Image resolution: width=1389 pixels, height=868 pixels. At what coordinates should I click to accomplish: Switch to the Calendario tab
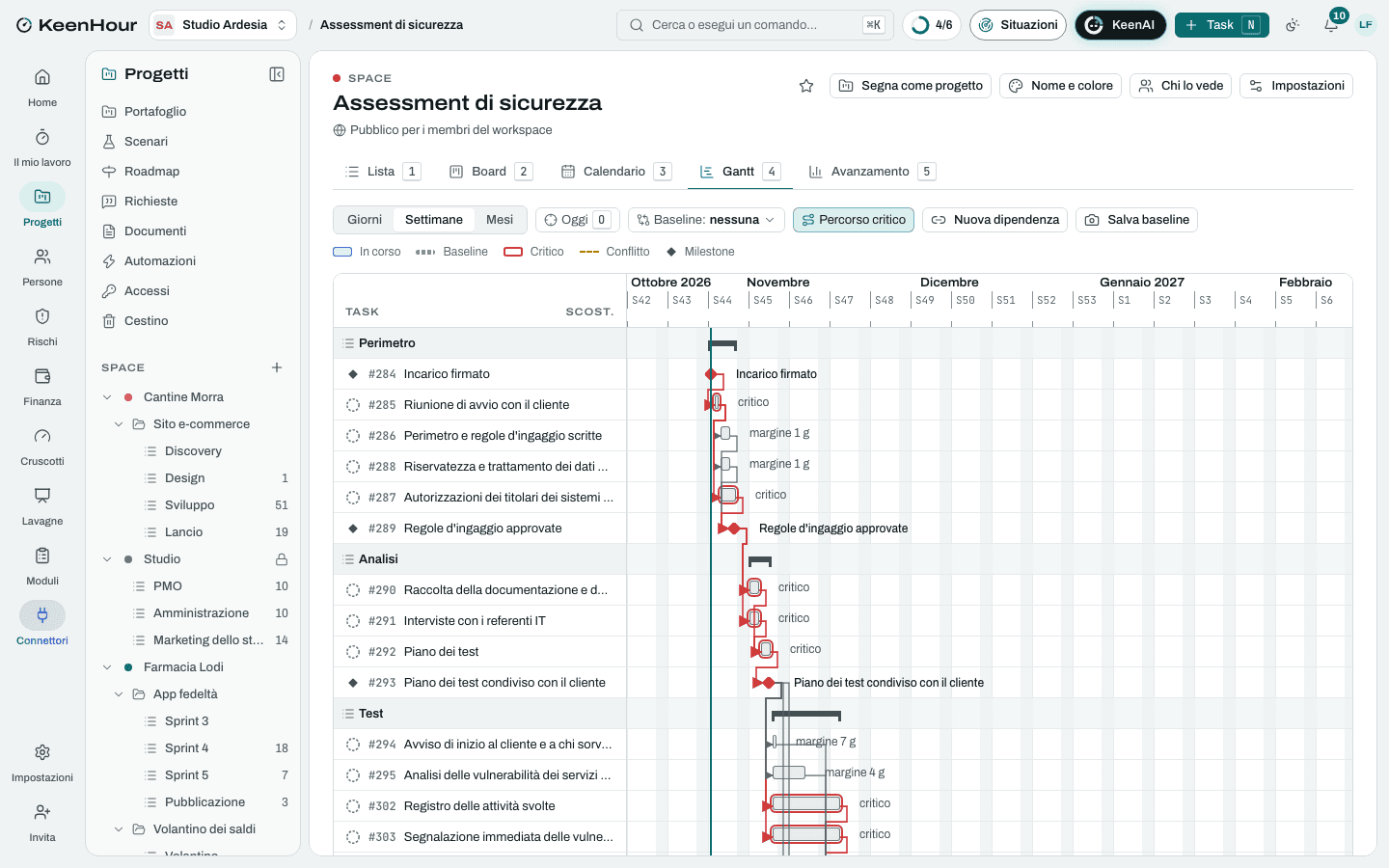(x=615, y=172)
